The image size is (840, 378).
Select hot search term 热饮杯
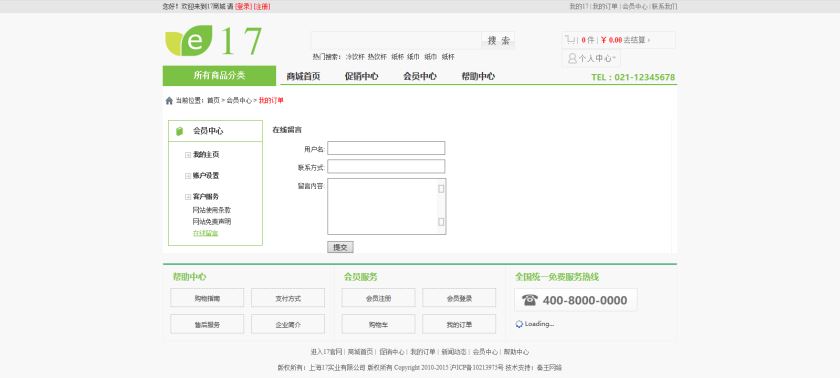[x=377, y=57]
